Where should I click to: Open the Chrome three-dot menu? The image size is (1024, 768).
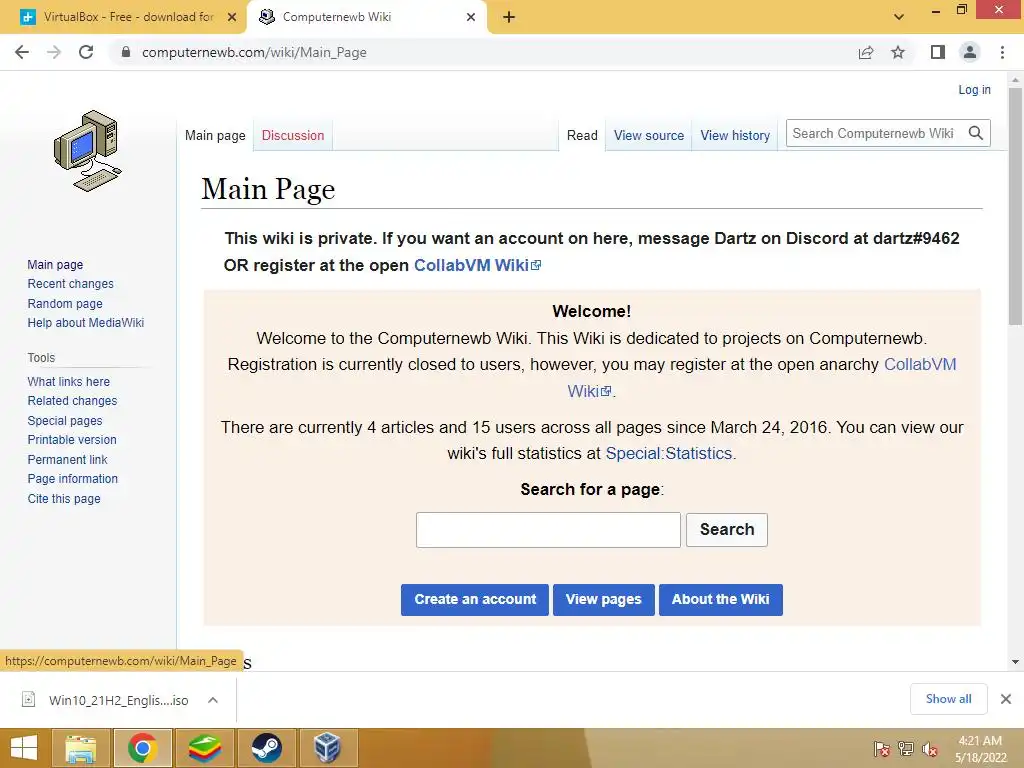[1002, 52]
